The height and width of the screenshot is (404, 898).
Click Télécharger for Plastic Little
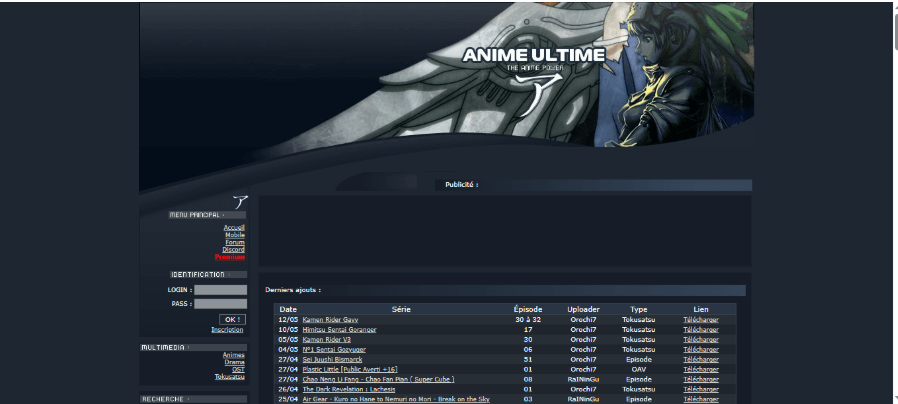click(701, 370)
